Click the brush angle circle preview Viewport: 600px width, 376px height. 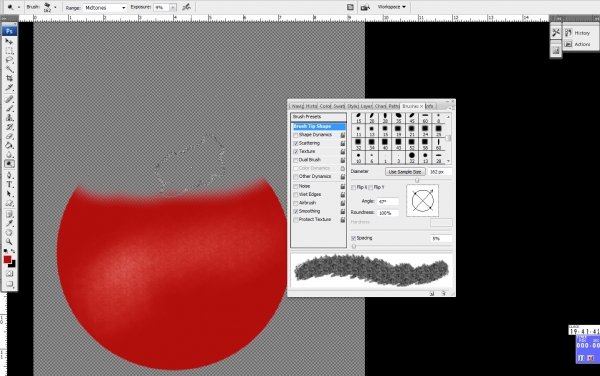point(422,201)
